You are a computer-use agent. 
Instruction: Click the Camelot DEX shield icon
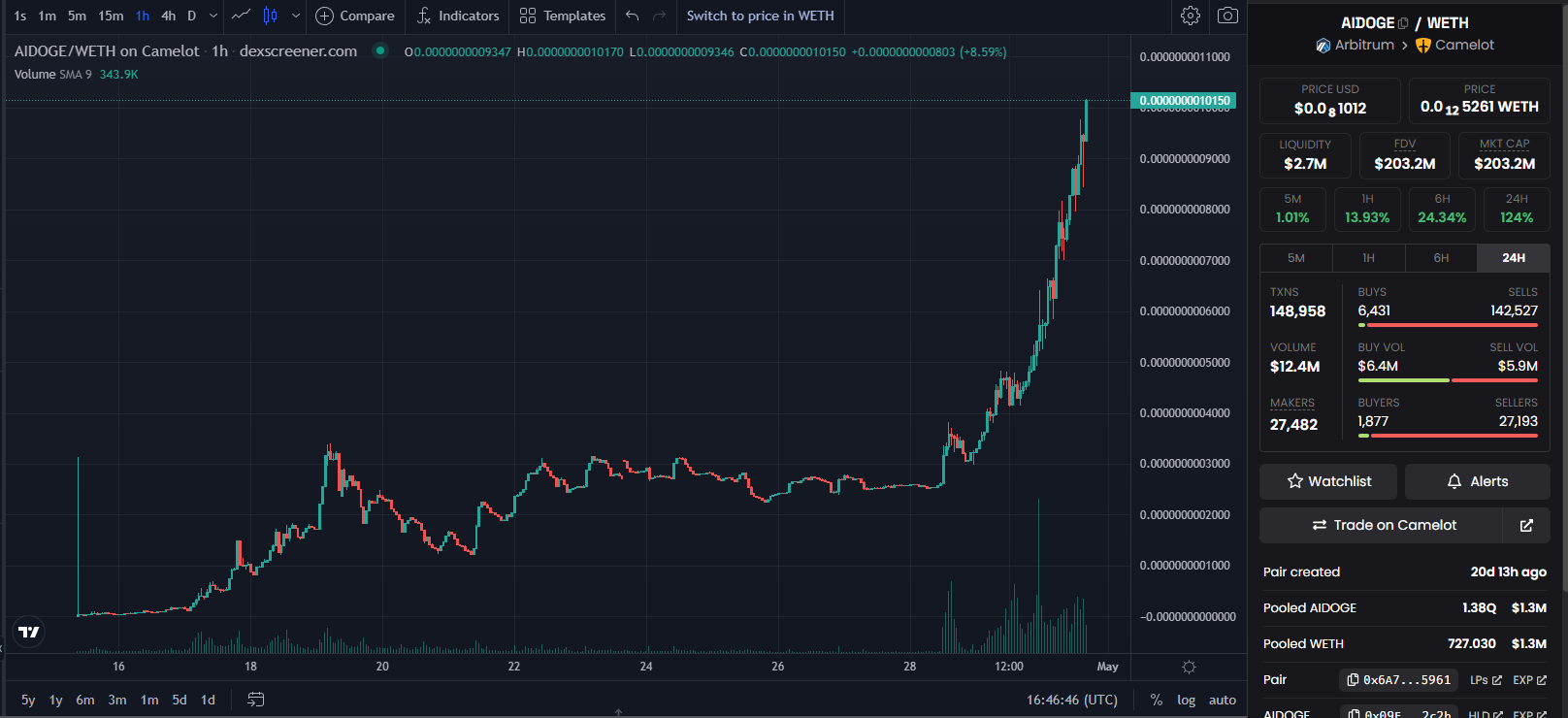click(x=1423, y=46)
